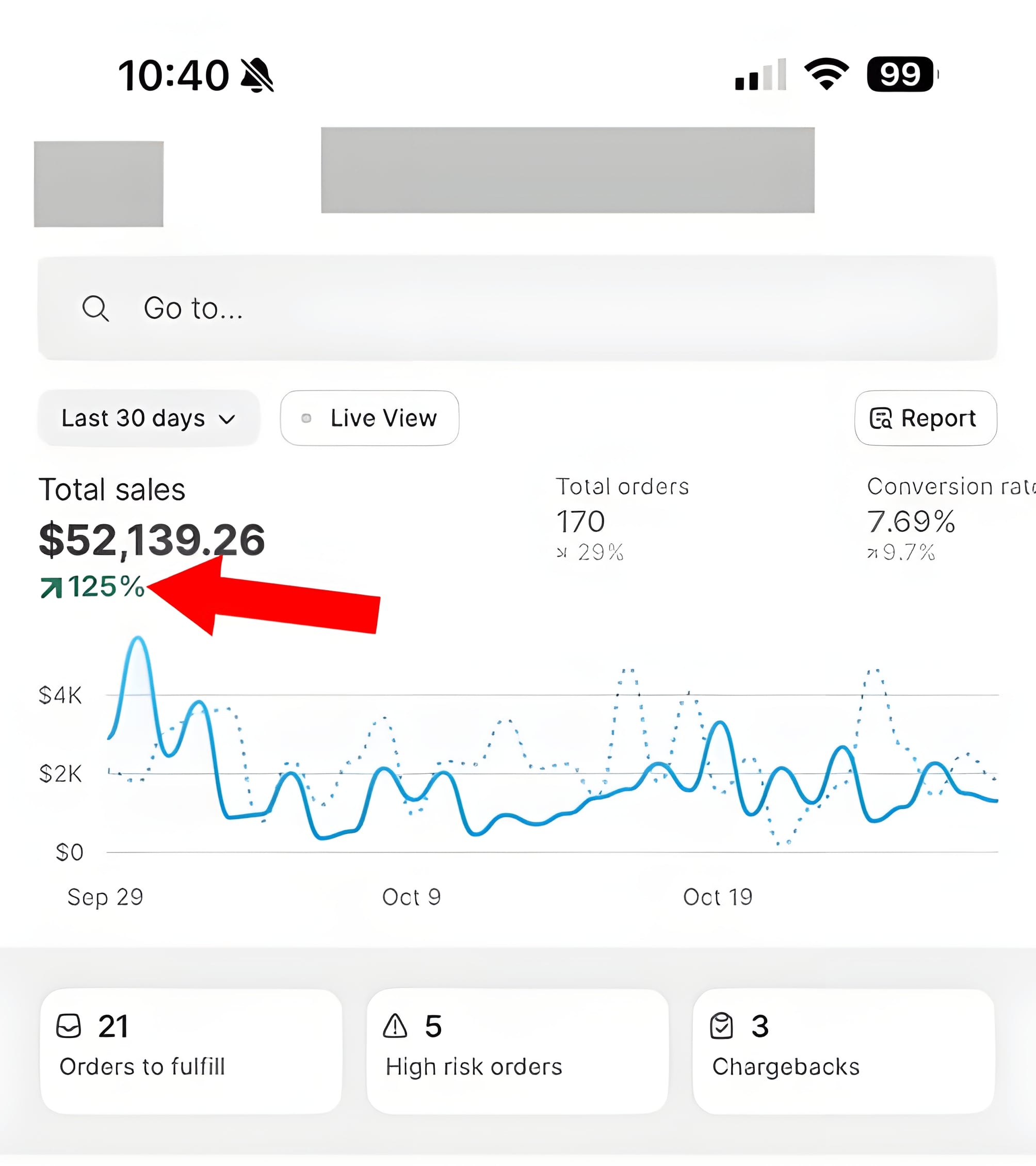
Task: Tap the Report icon
Action: click(x=880, y=418)
